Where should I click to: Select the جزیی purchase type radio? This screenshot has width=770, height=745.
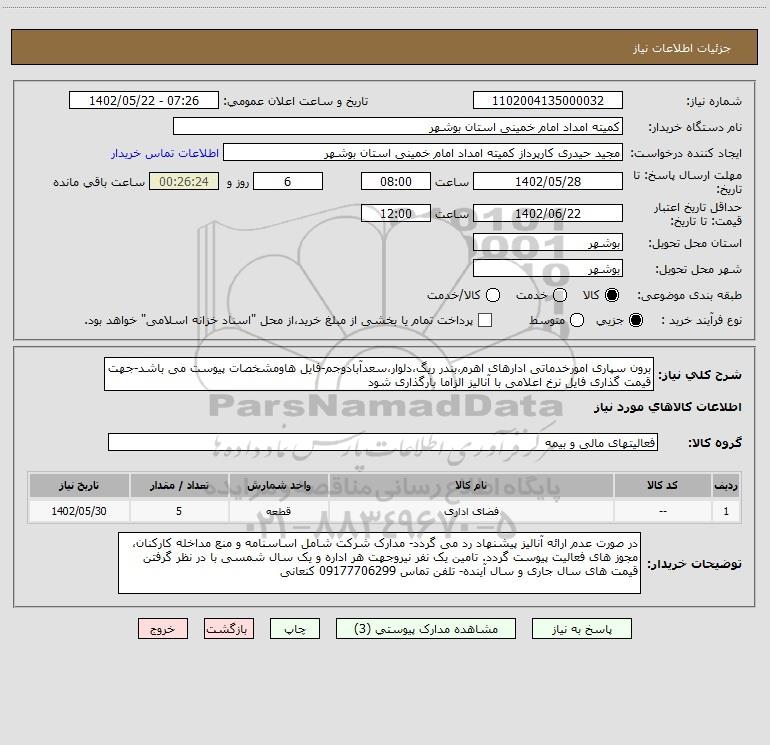click(x=635, y=320)
